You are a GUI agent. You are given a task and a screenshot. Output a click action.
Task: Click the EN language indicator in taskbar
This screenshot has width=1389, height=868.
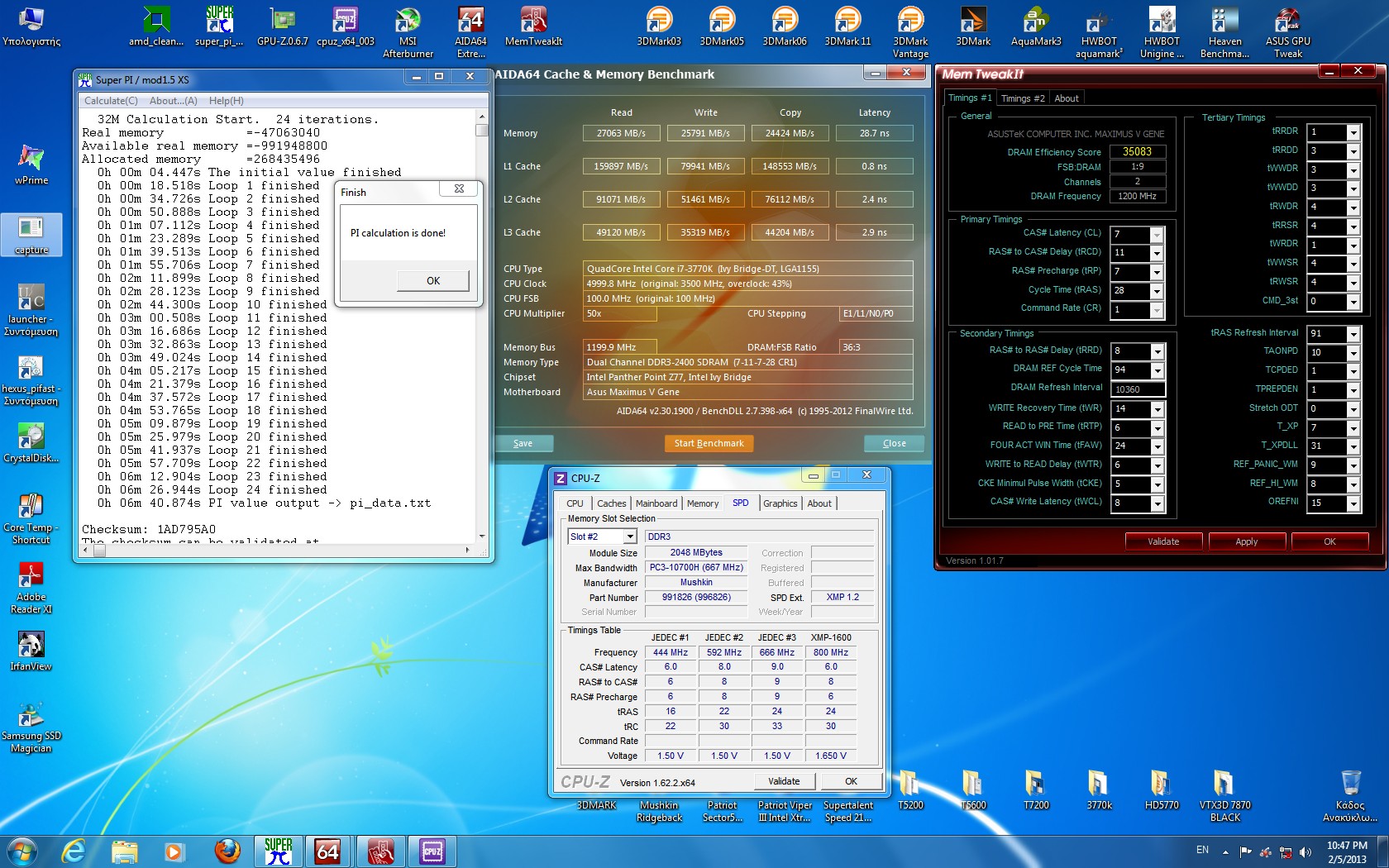point(1202,850)
